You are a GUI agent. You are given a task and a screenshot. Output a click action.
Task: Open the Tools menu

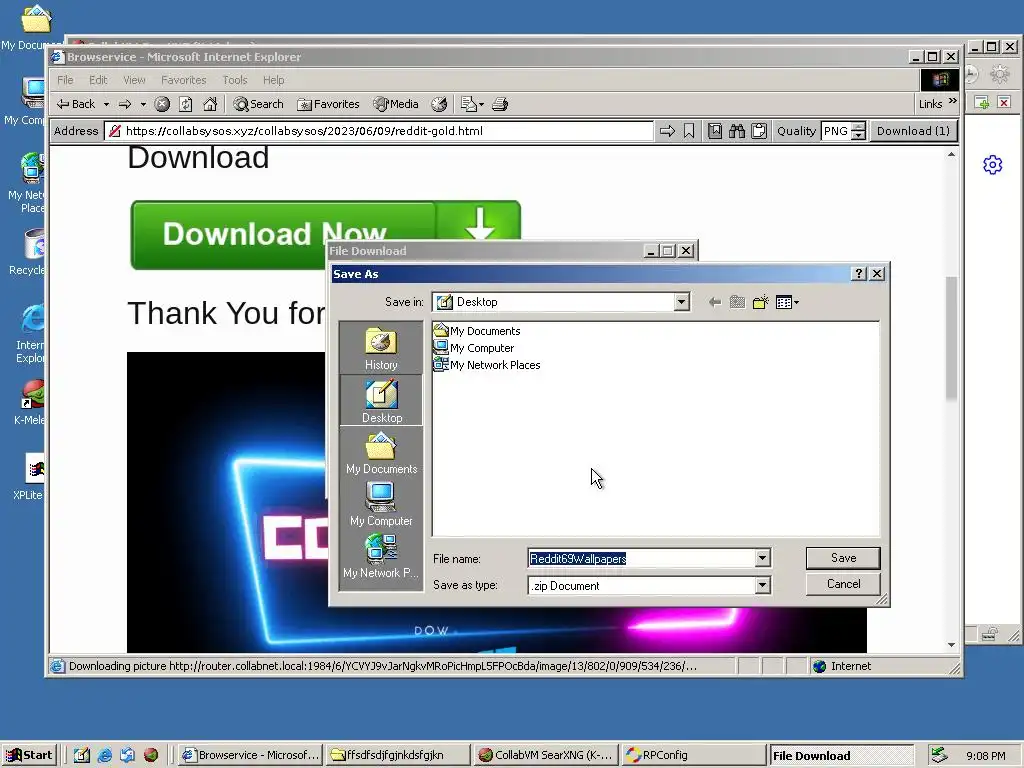pyautogui.click(x=235, y=80)
